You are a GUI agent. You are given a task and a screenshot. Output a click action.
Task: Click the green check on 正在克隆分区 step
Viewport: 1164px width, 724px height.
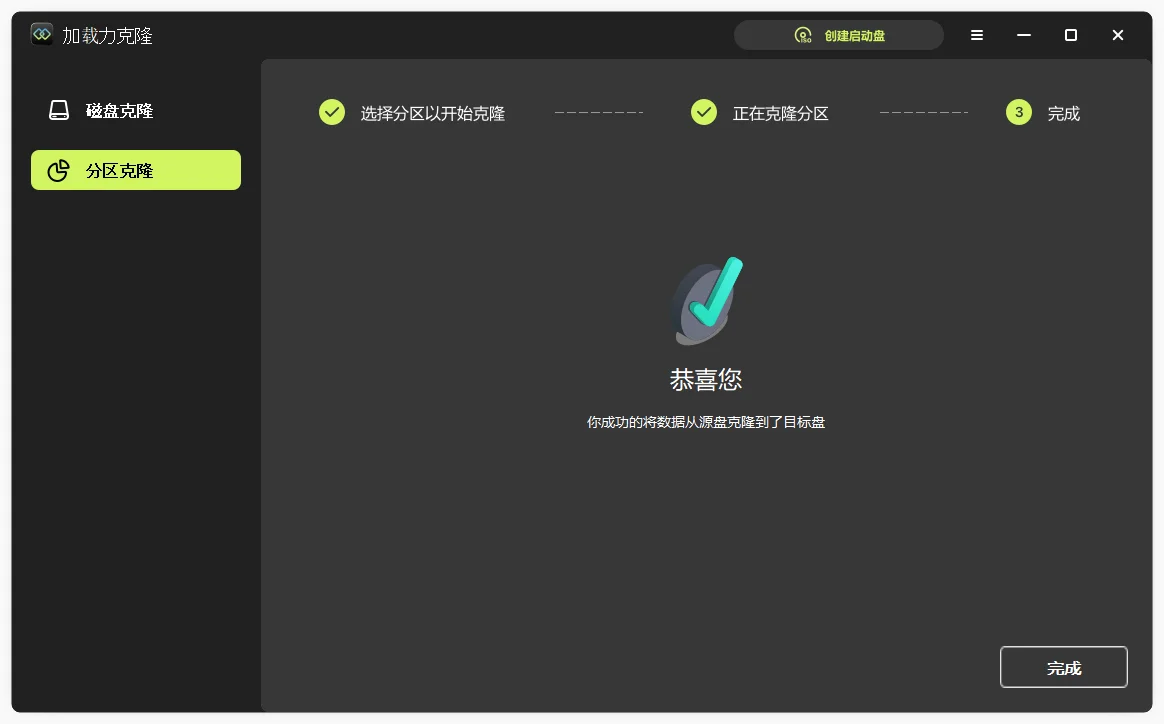[703, 112]
